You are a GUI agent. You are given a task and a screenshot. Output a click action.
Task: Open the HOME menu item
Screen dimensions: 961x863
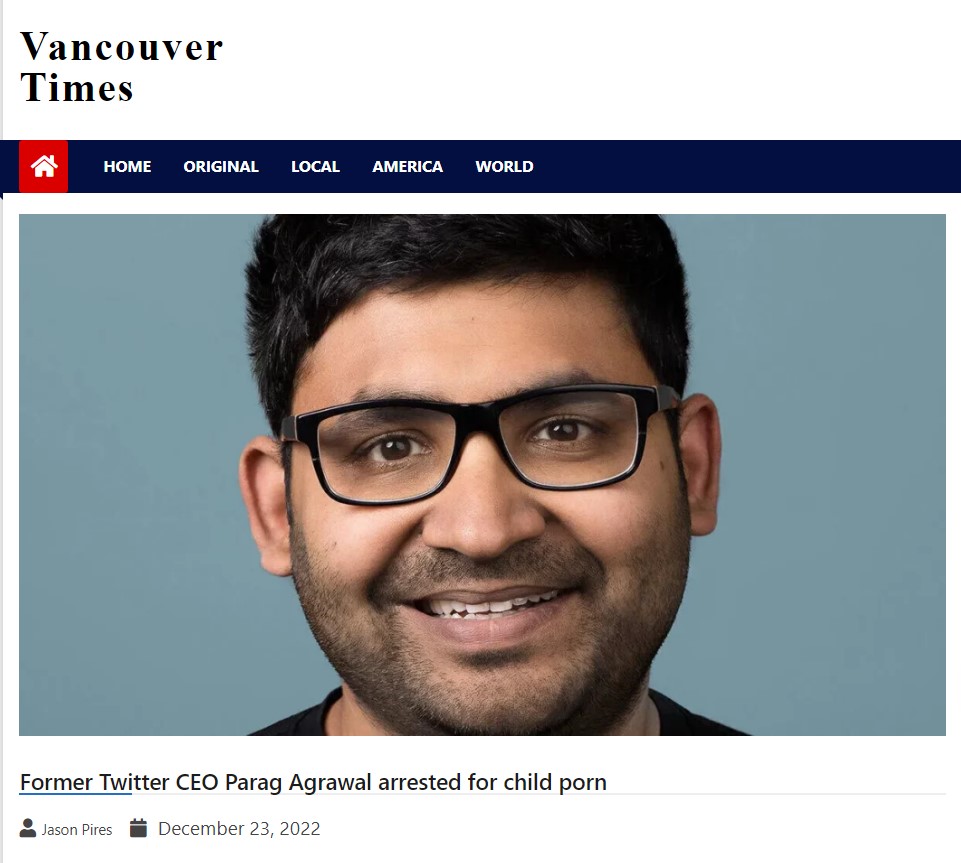coord(127,167)
